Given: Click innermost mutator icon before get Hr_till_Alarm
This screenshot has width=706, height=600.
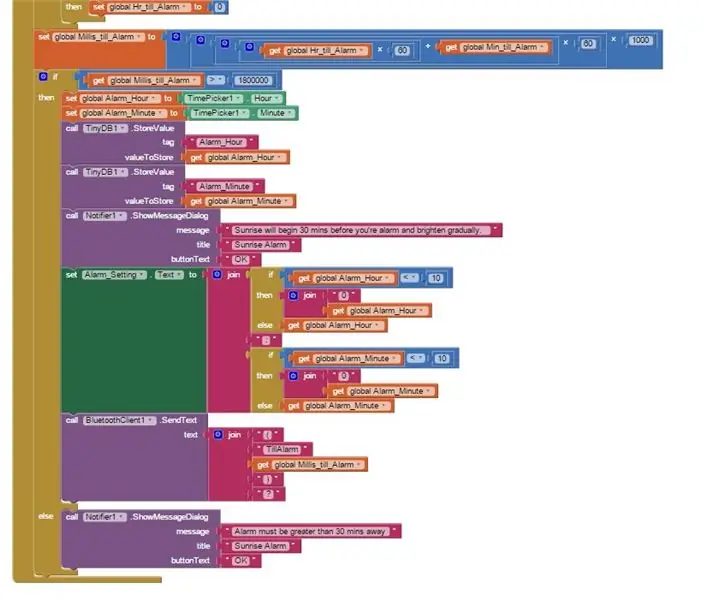Looking at the screenshot, I should (x=249, y=46).
